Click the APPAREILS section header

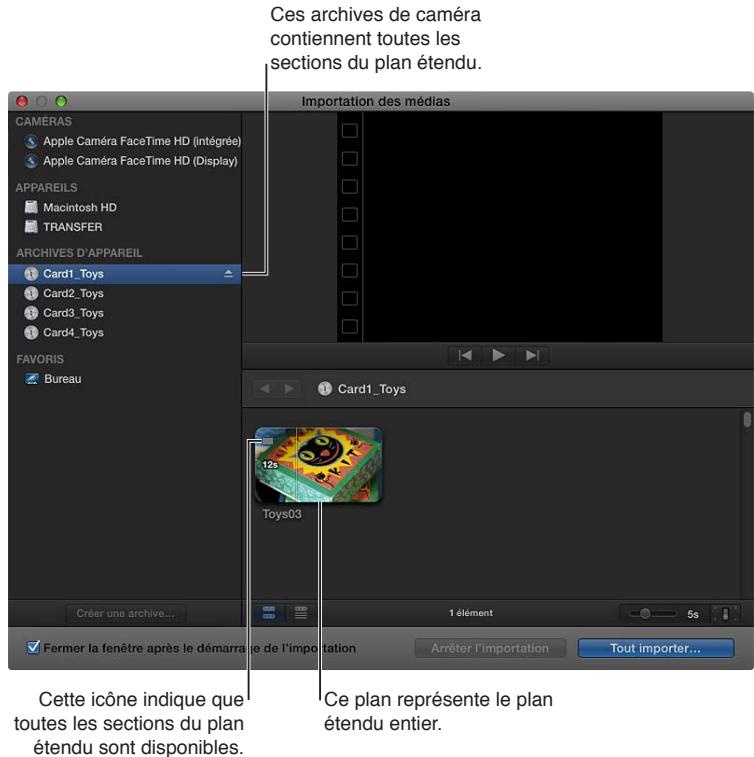46,187
